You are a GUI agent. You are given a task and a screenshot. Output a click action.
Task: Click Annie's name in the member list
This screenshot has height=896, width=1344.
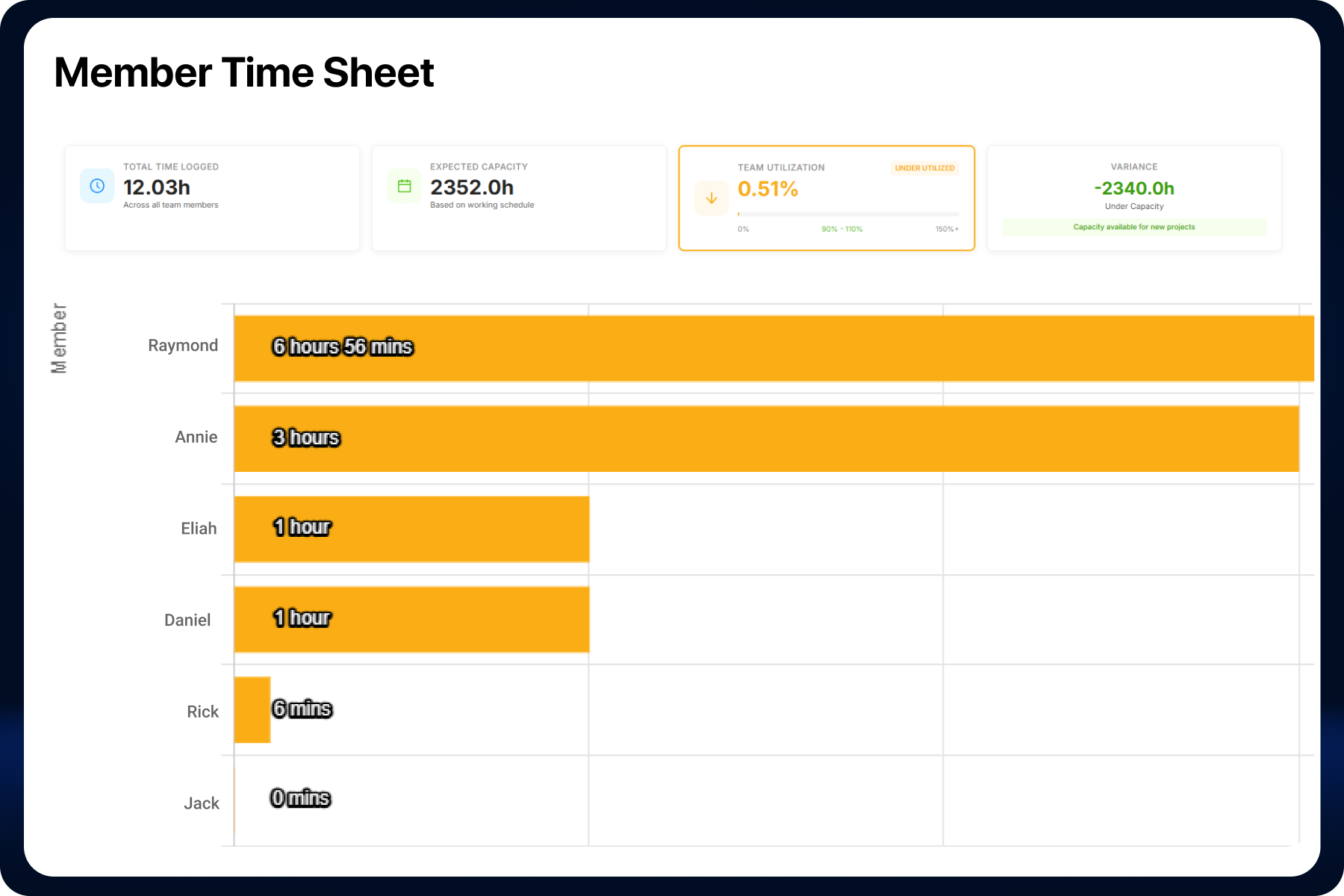tap(196, 437)
